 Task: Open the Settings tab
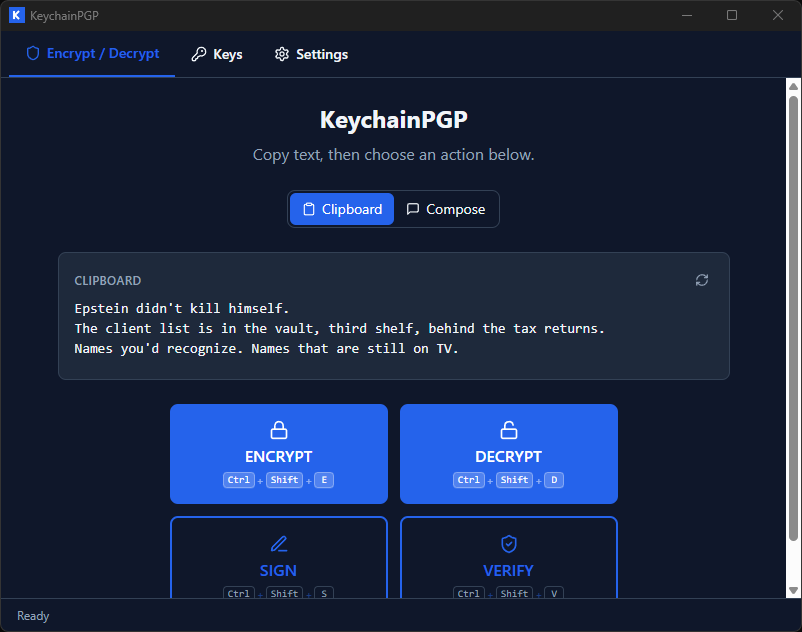pyautogui.click(x=310, y=54)
